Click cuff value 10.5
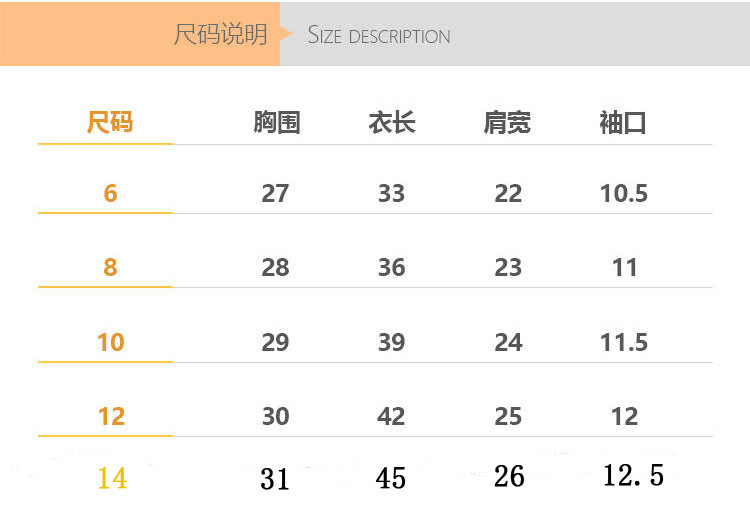Screen dimensions: 750x513 pos(624,193)
